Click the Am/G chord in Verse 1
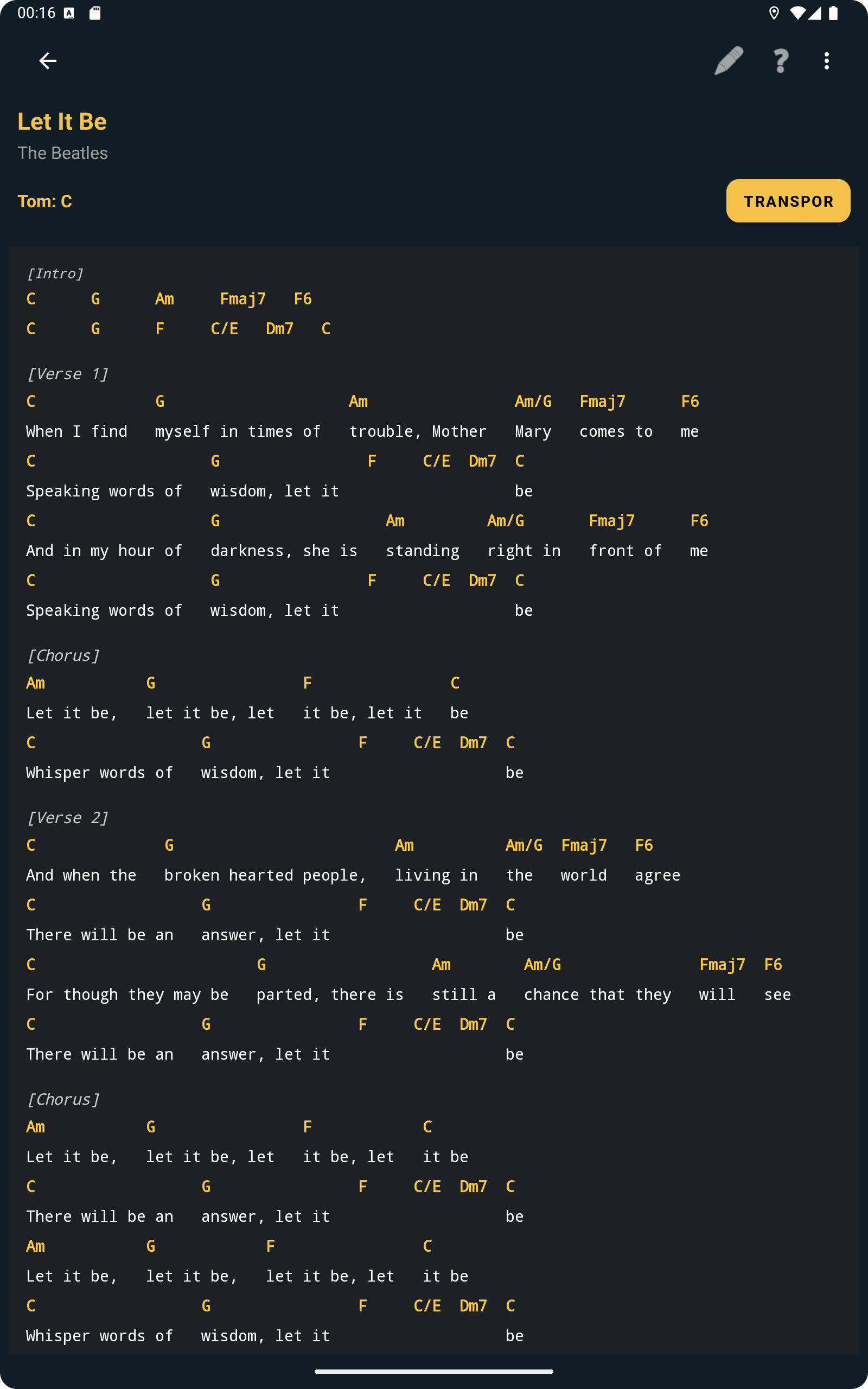 click(x=533, y=401)
